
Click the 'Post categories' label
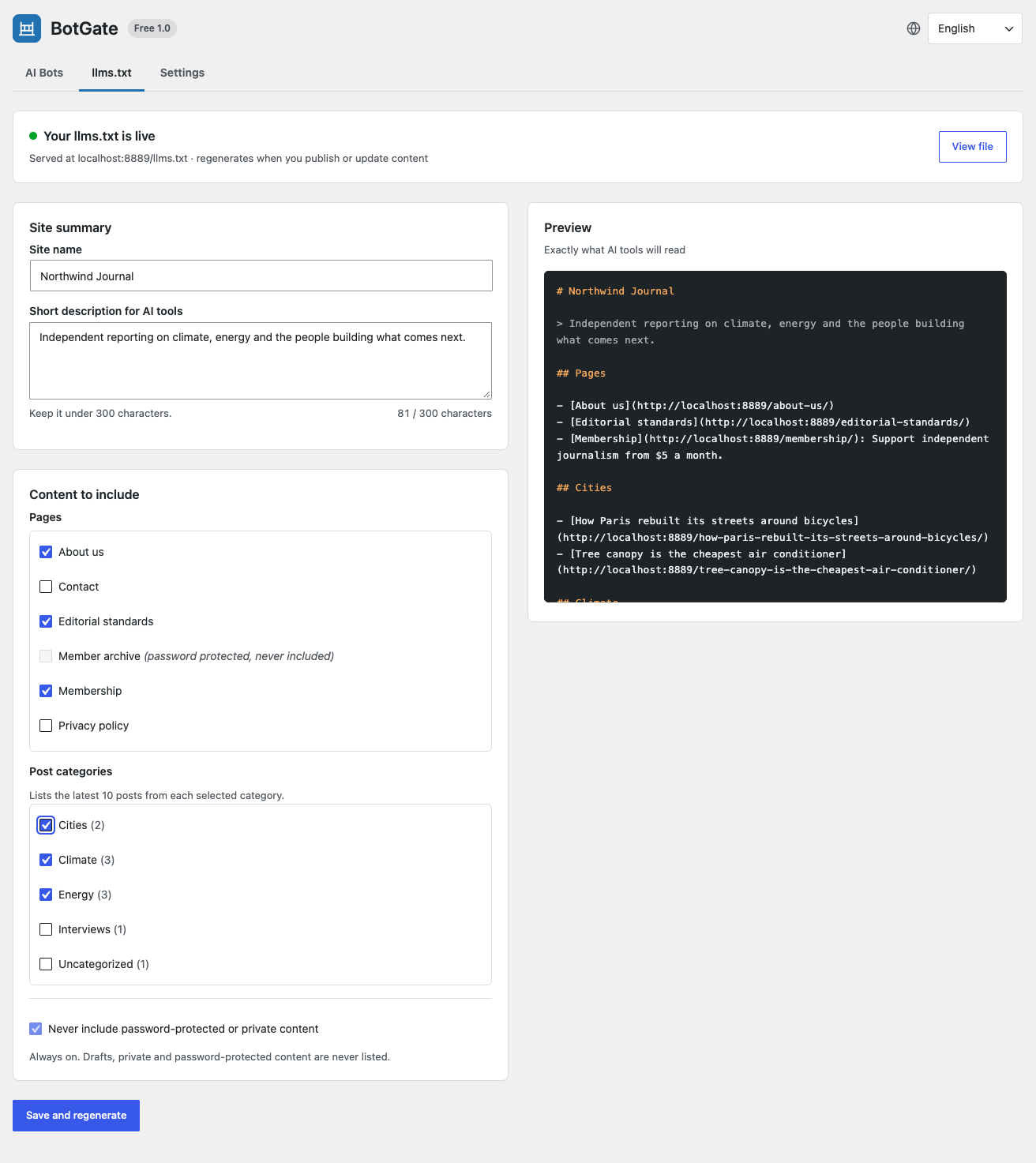pyautogui.click(x=71, y=771)
